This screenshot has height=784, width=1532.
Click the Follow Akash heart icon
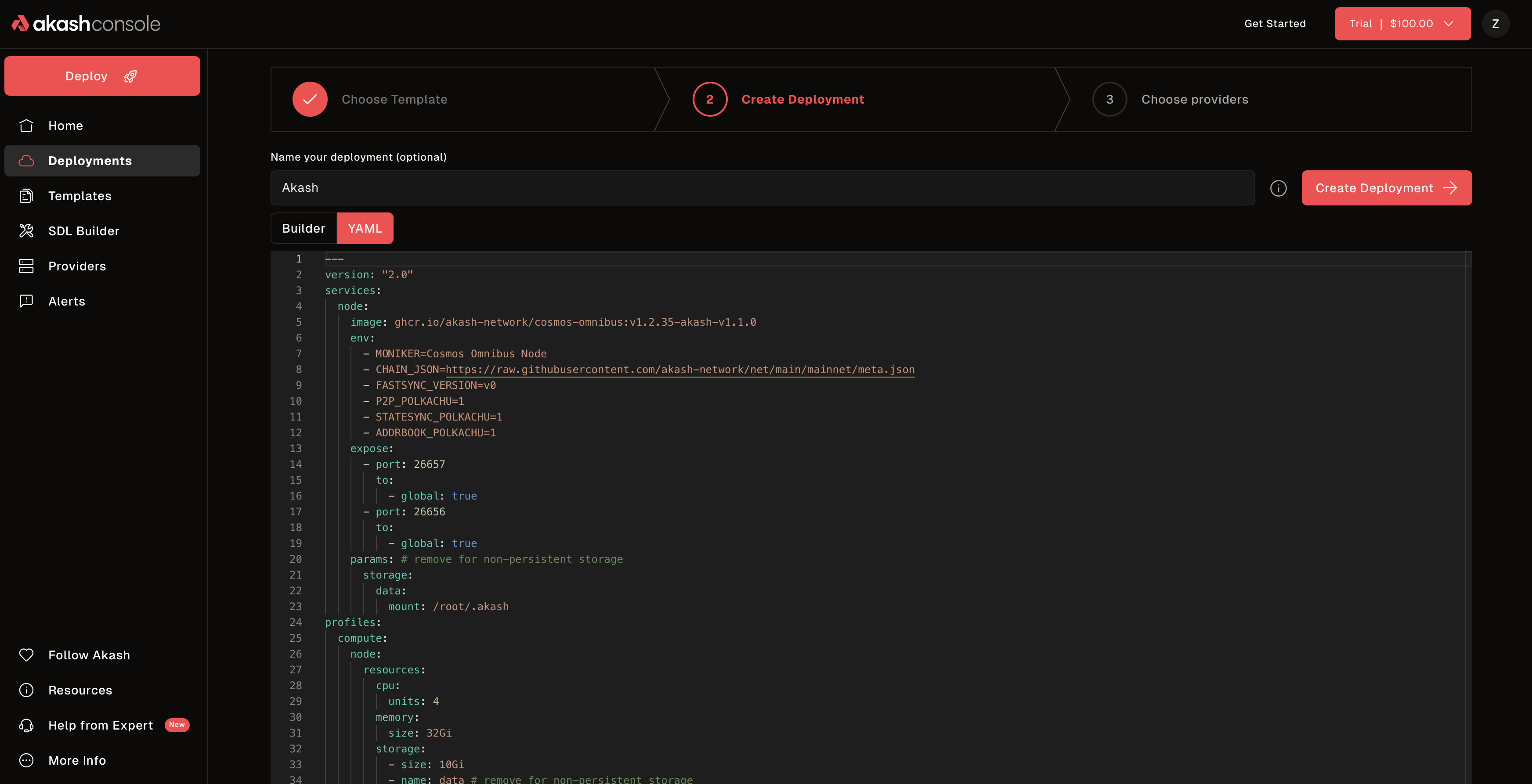point(27,655)
